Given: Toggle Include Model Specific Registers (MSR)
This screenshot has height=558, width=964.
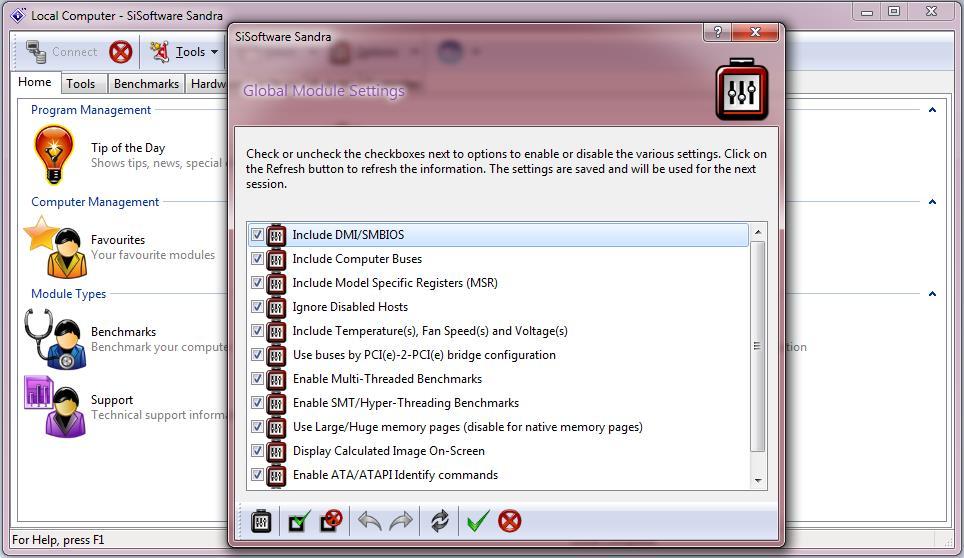Looking at the screenshot, I should click(257, 283).
